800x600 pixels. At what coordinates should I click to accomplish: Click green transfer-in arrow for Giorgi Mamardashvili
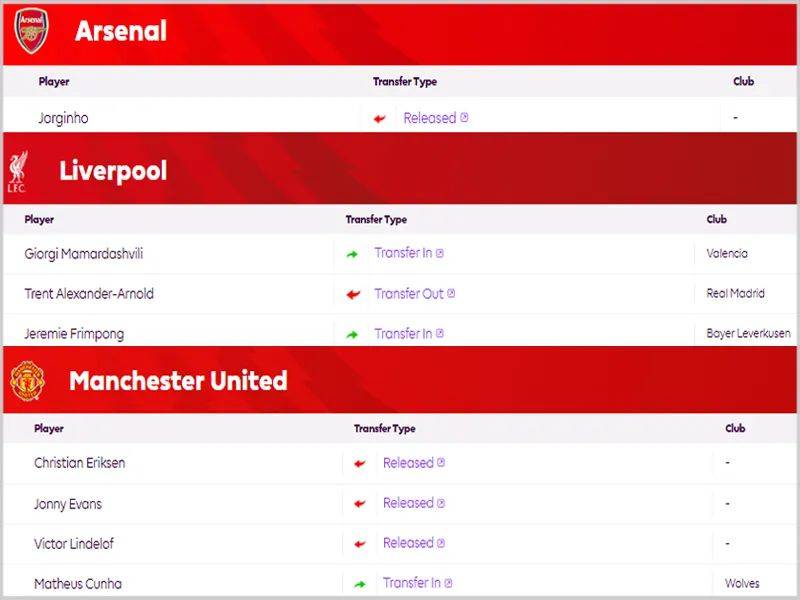[352, 255]
